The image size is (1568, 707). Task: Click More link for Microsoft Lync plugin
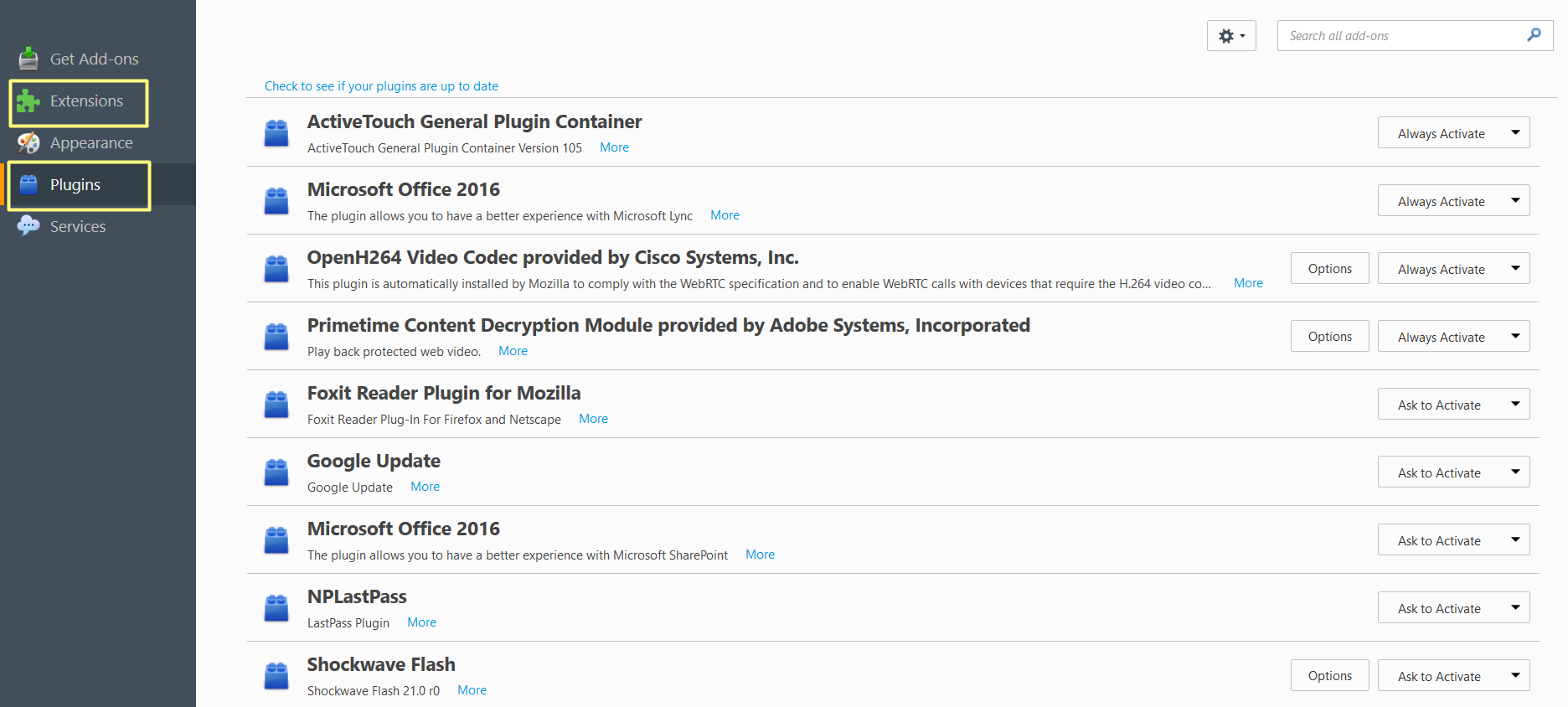tap(725, 215)
